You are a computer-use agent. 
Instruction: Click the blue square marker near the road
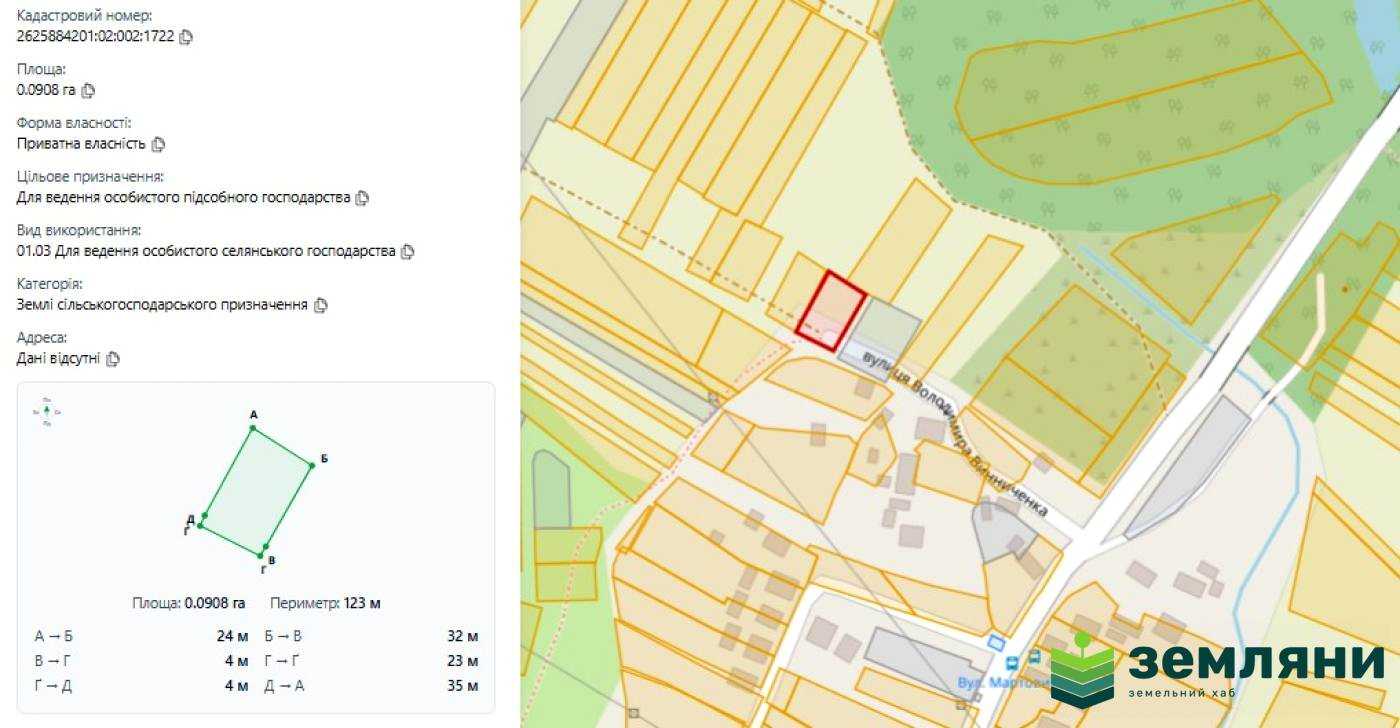point(995,641)
